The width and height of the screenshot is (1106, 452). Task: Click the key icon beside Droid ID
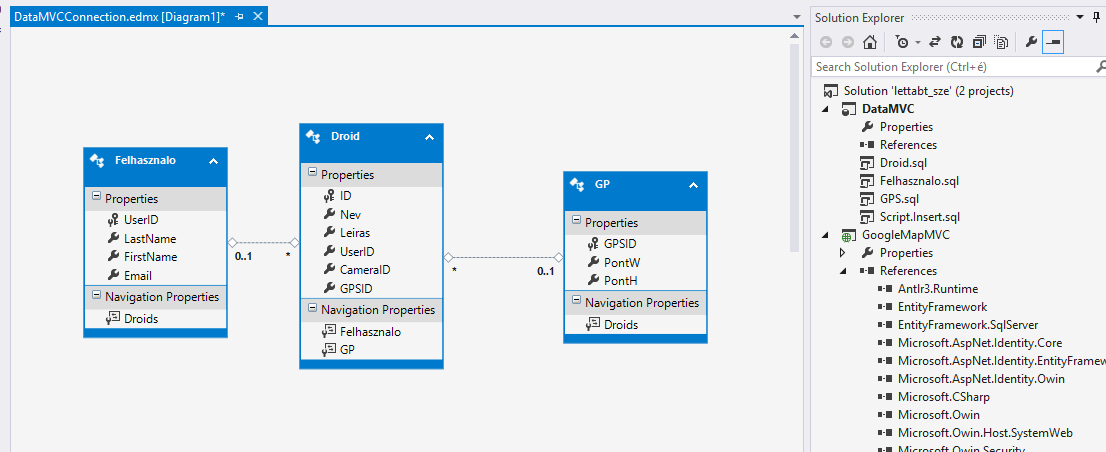(329, 196)
